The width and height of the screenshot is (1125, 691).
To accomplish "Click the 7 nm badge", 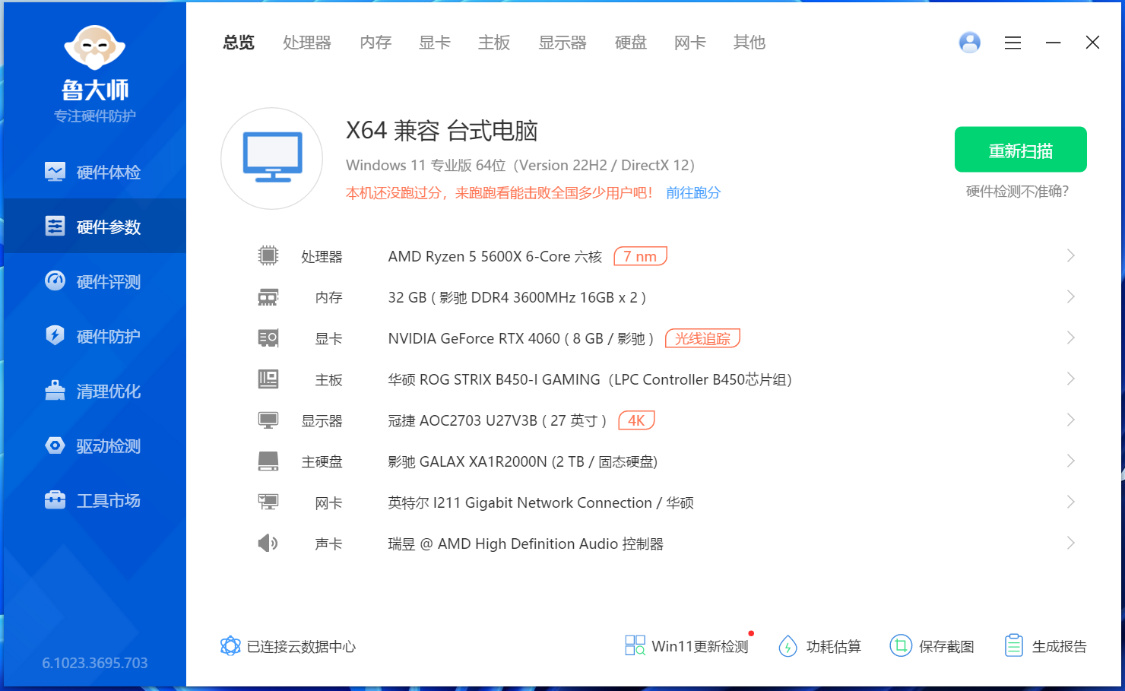I will click(x=640, y=256).
